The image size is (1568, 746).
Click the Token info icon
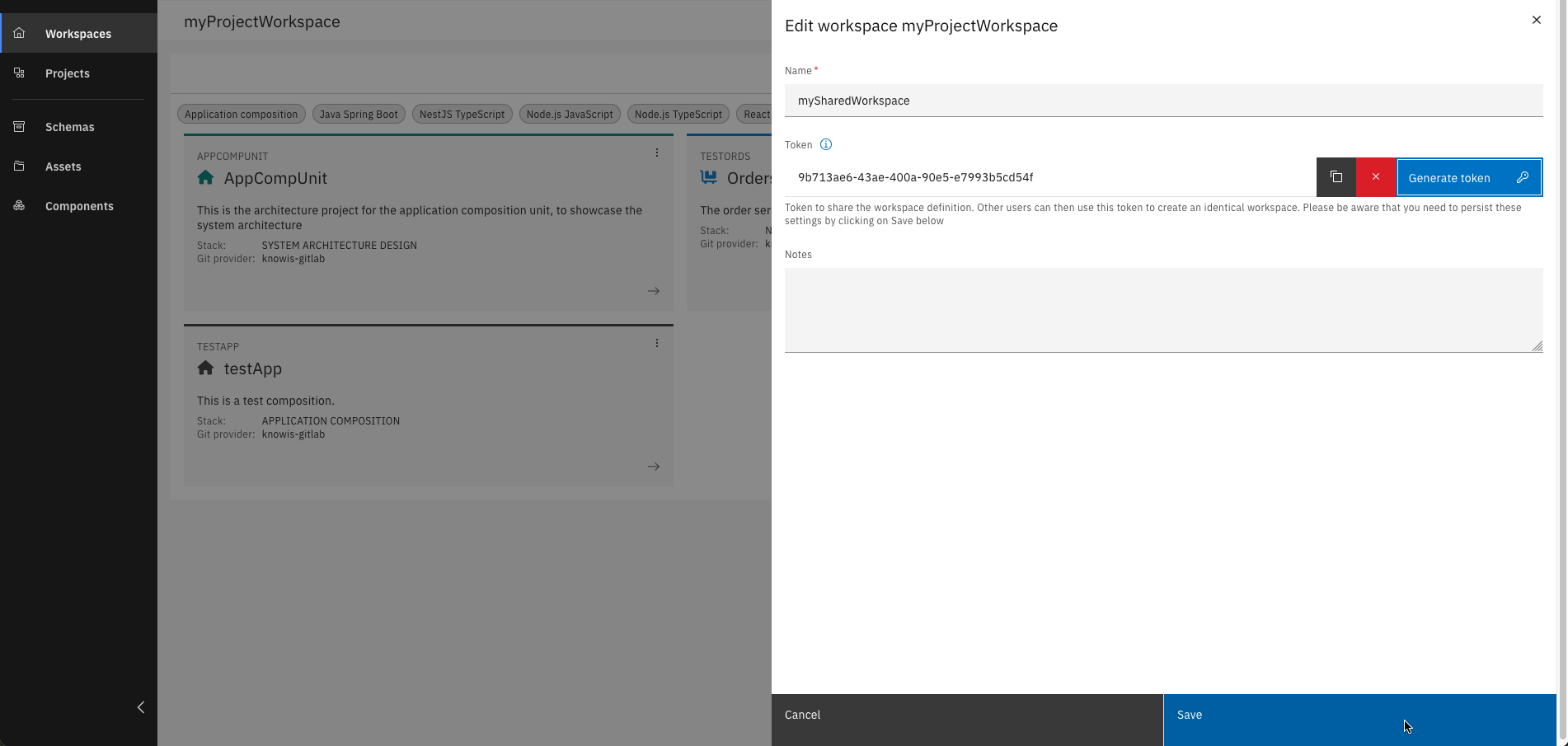click(x=825, y=145)
